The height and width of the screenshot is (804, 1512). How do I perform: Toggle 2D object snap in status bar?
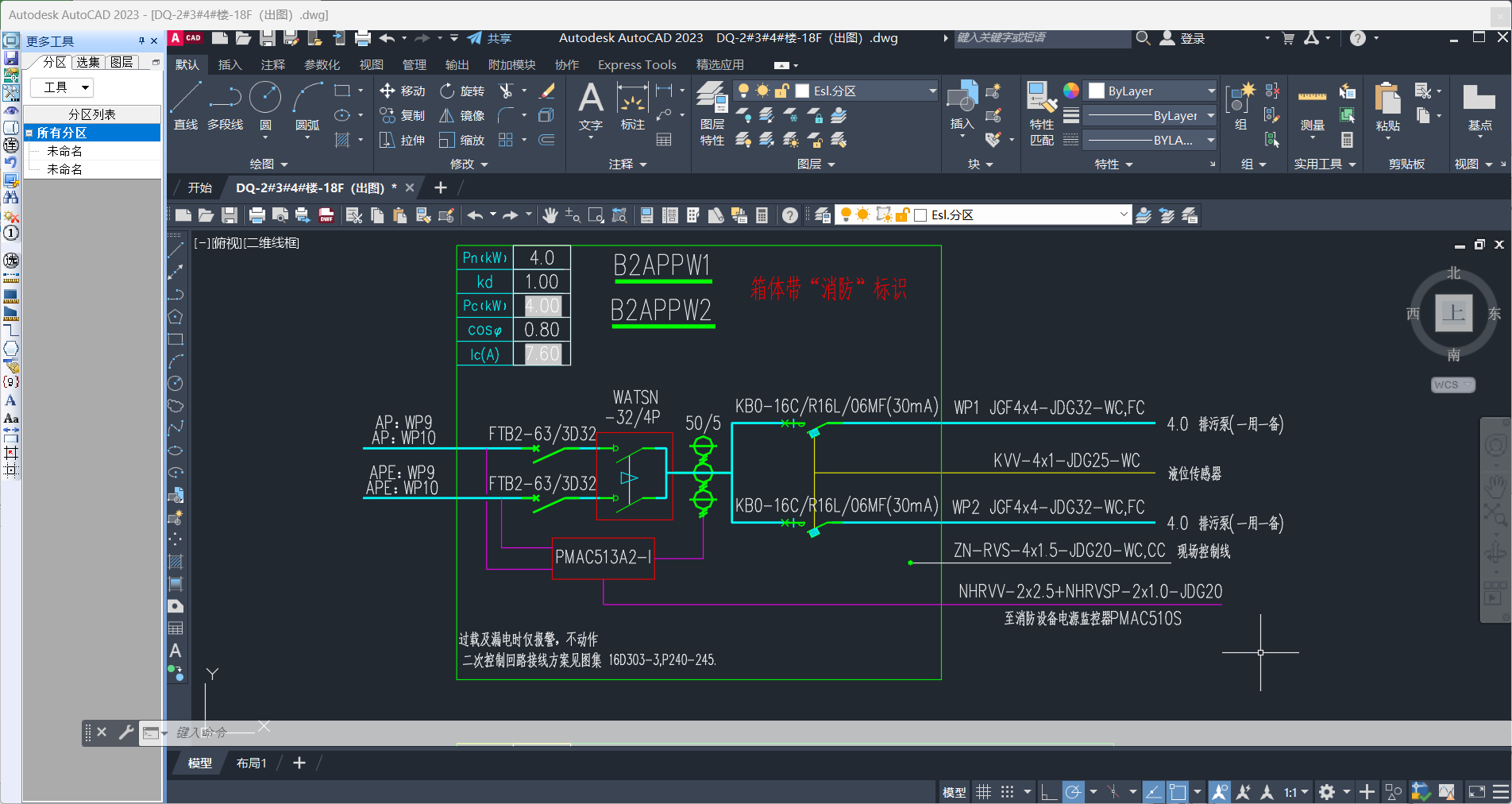click(x=1178, y=792)
